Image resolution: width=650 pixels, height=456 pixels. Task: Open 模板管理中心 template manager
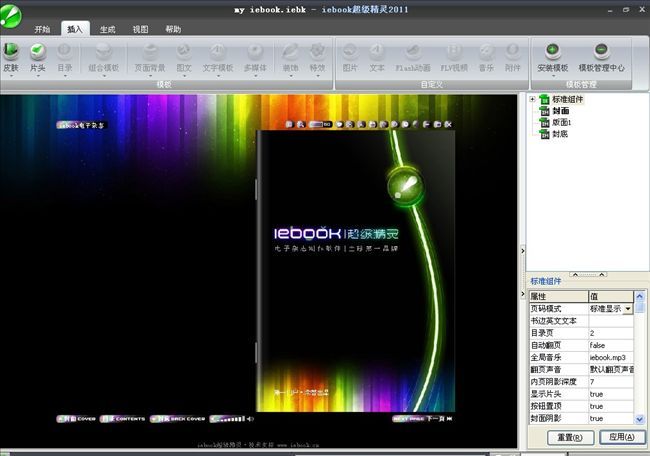point(601,51)
